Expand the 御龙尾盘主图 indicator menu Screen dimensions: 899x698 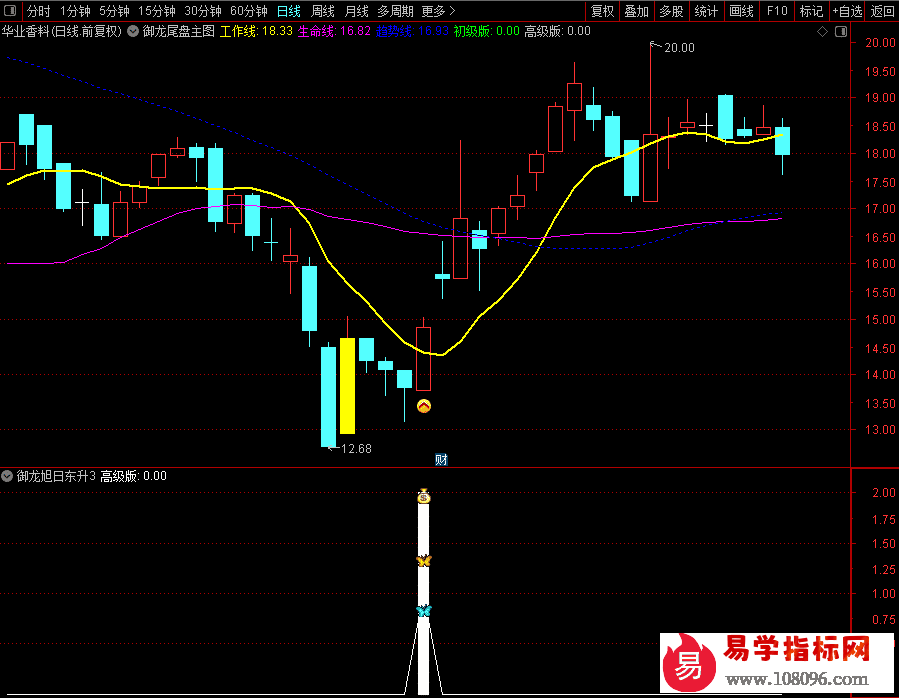[x=133, y=32]
